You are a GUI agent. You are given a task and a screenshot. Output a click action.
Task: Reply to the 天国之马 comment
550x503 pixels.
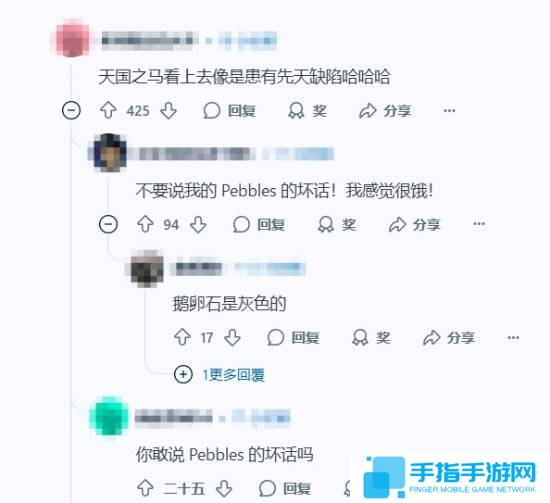tap(230, 111)
